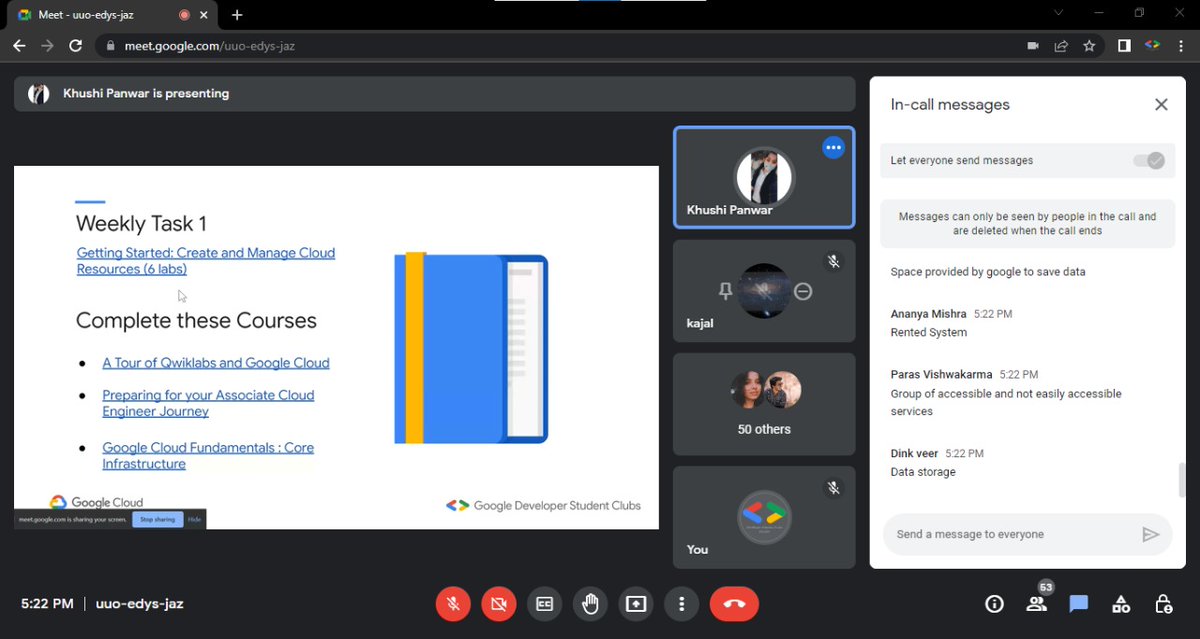Click the blue book illustration on slide
The height and width of the screenshot is (639, 1200).
[471, 348]
